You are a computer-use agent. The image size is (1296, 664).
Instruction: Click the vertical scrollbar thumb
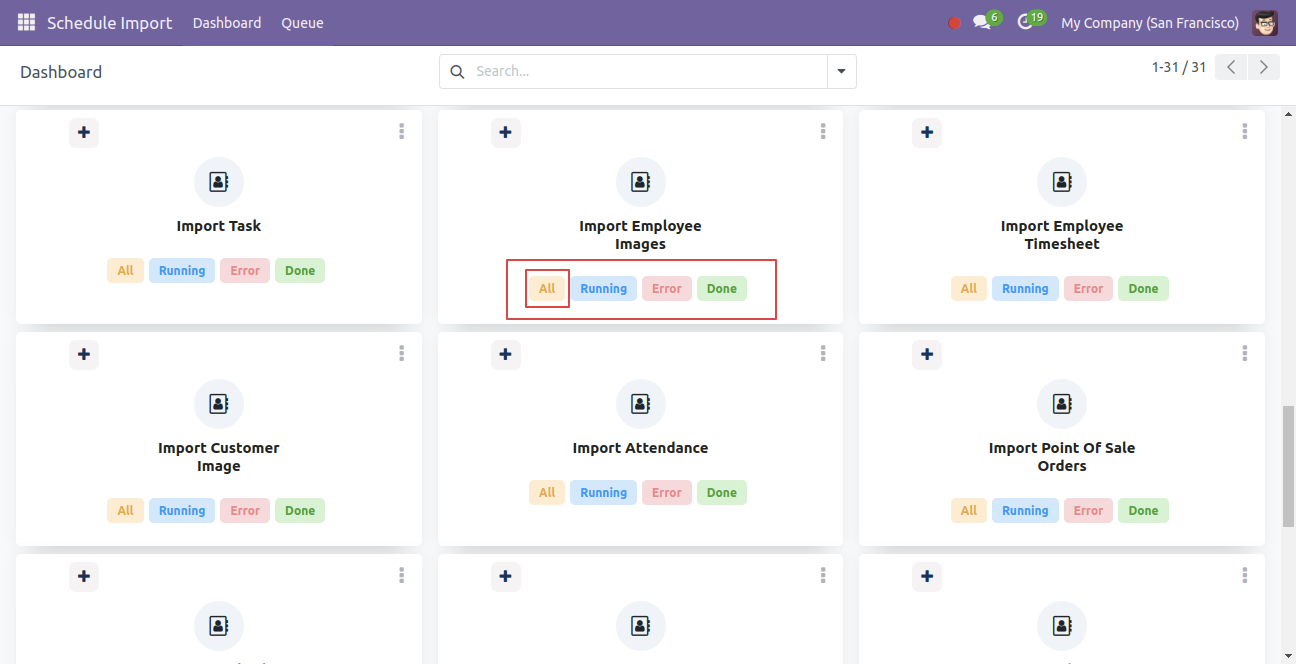(1288, 466)
